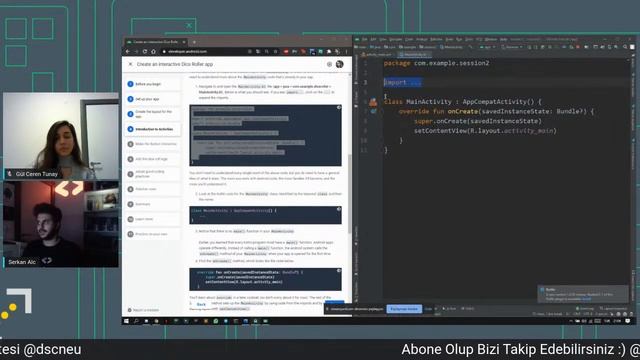Viewport: 640px width, 360px height.
Task: Close the codelab with the X icon
Action: point(130,64)
